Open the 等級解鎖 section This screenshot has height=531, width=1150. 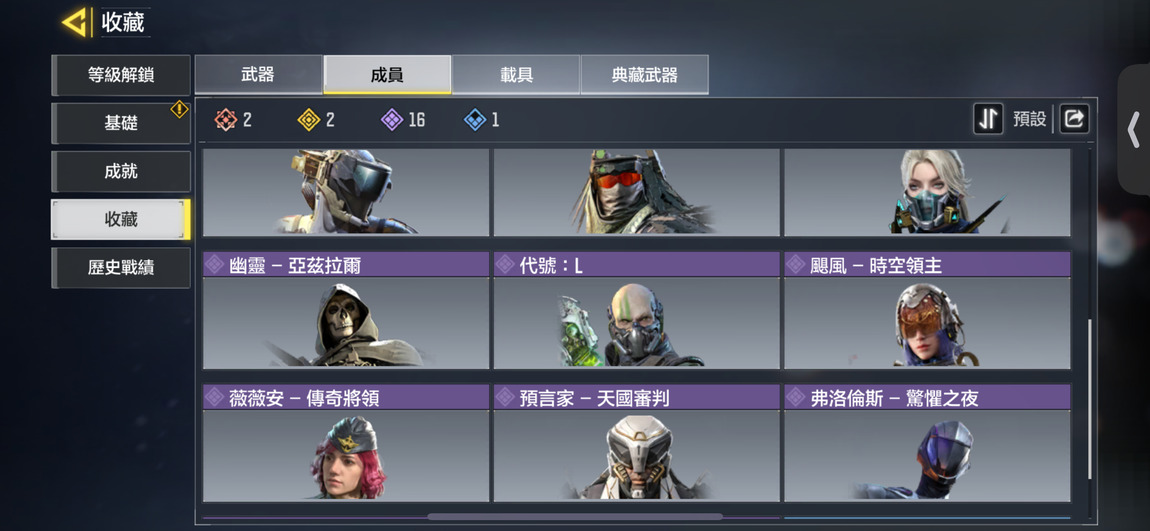(121, 75)
